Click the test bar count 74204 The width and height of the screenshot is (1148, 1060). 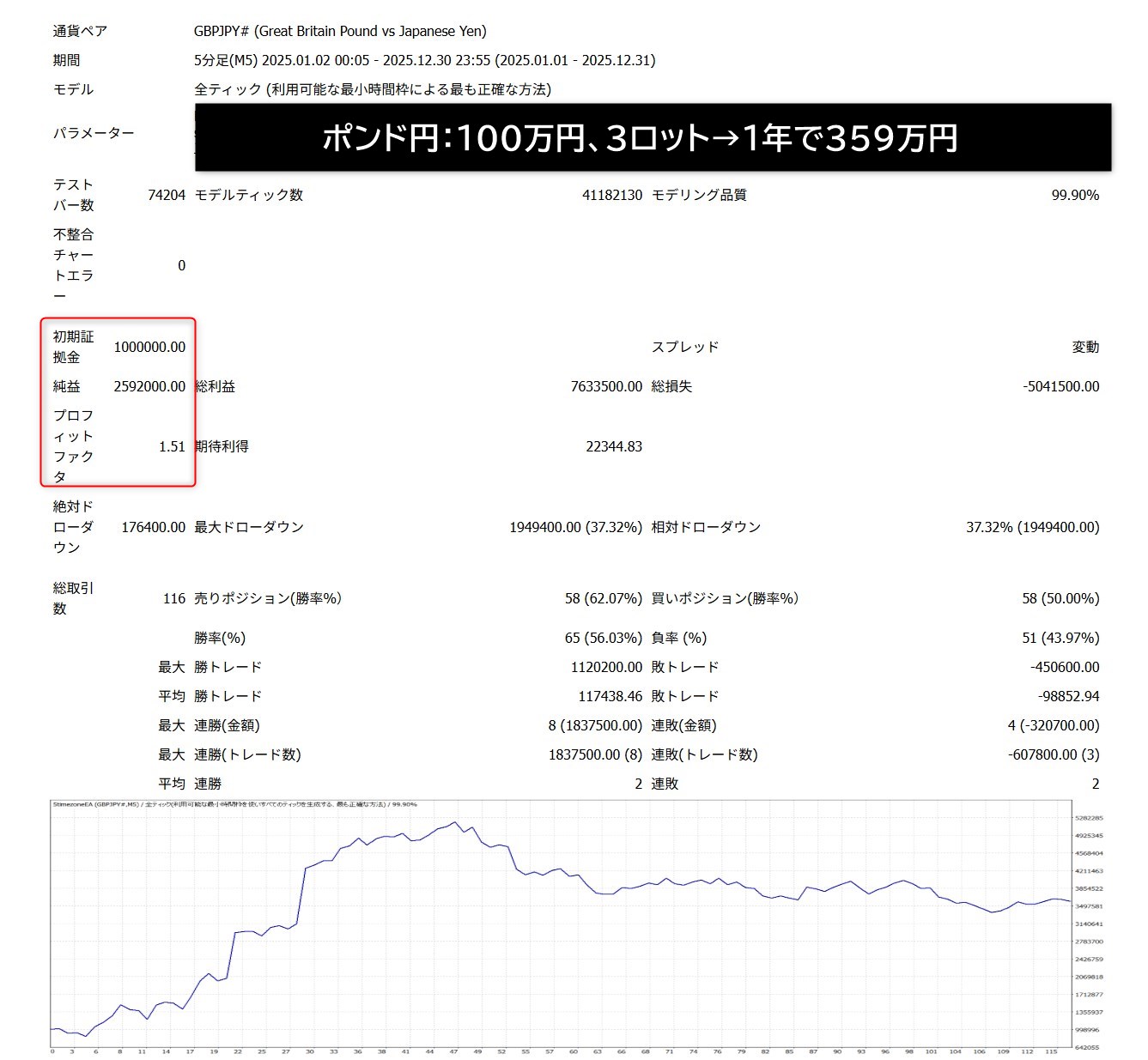coord(166,195)
